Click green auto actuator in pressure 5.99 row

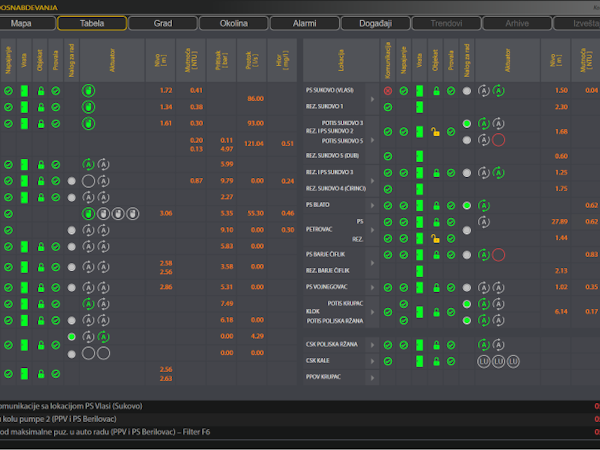click(88, 165)
